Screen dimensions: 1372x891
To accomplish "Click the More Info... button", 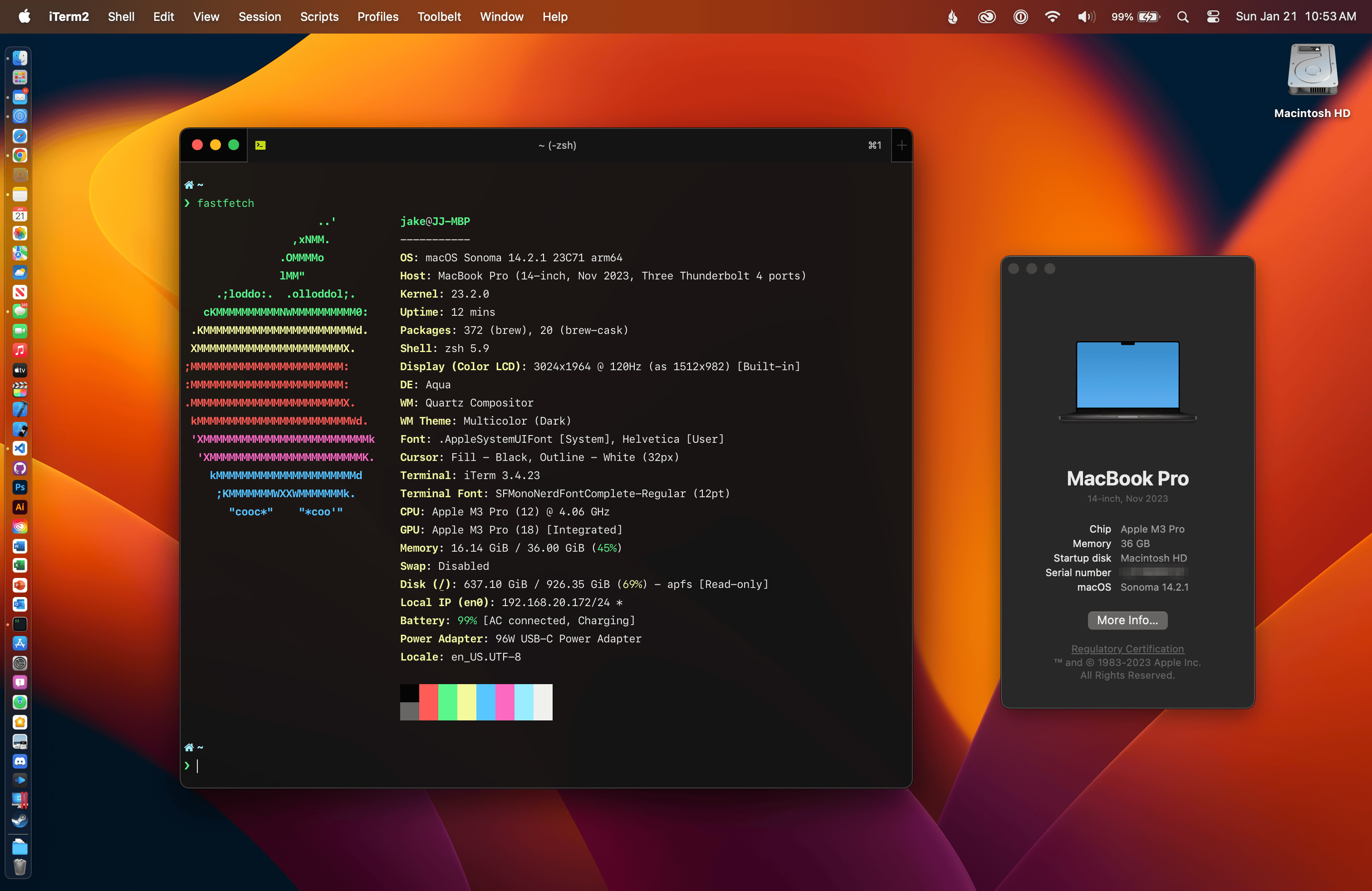I will click(1127, 620).
